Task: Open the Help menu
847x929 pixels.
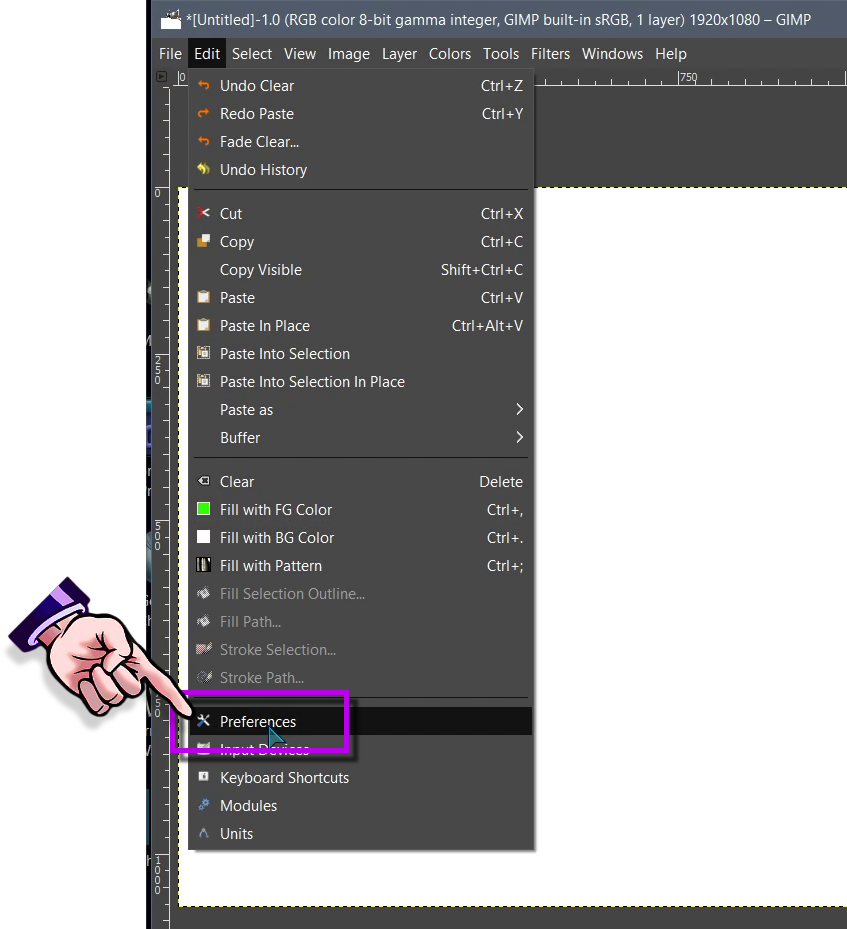Action: (x=670, y=54)
